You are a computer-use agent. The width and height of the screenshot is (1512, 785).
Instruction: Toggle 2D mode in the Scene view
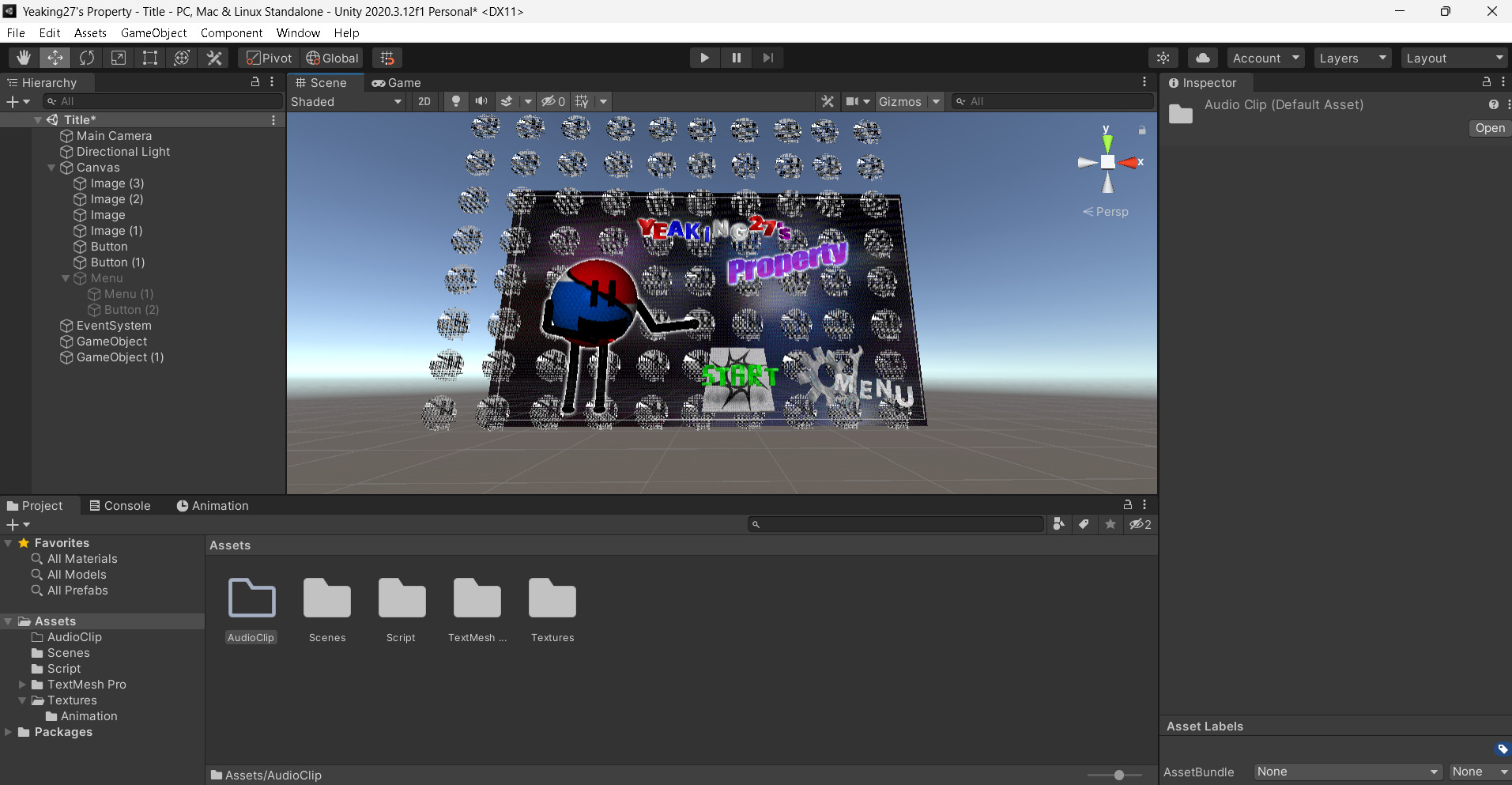424,101
